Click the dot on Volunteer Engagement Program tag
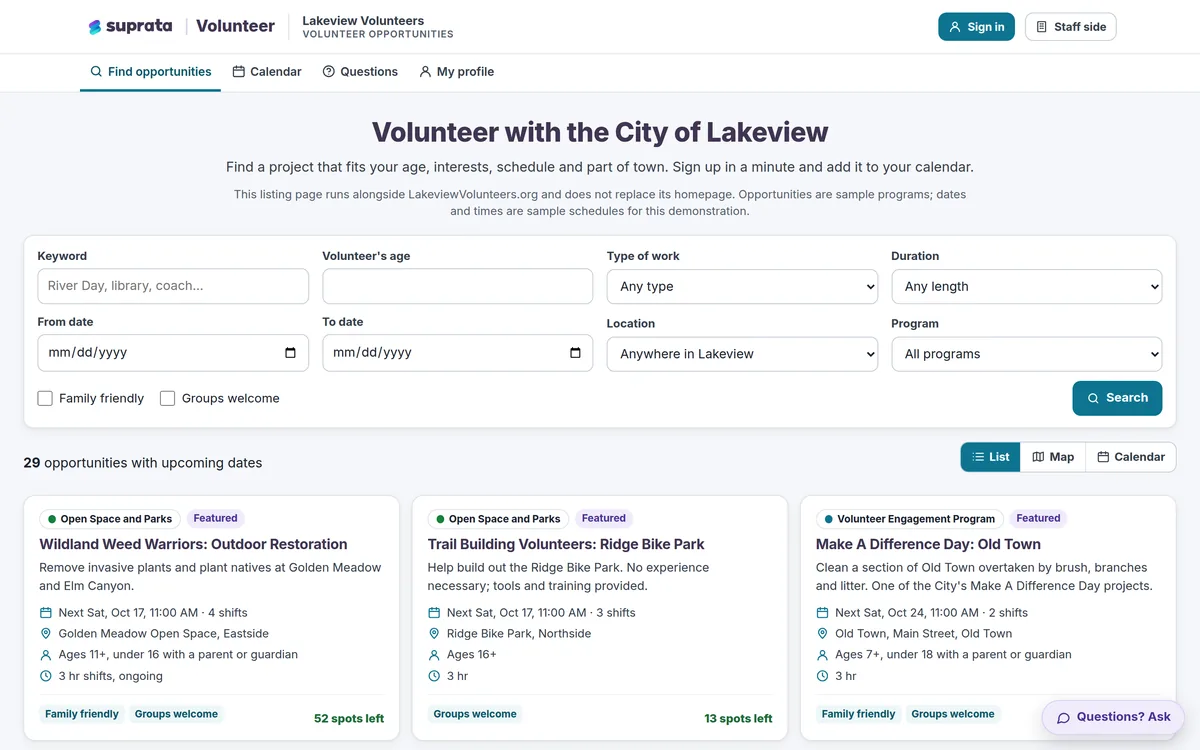Image resolution: width=1200 pixels, height=750 pixels. (828, 519)
